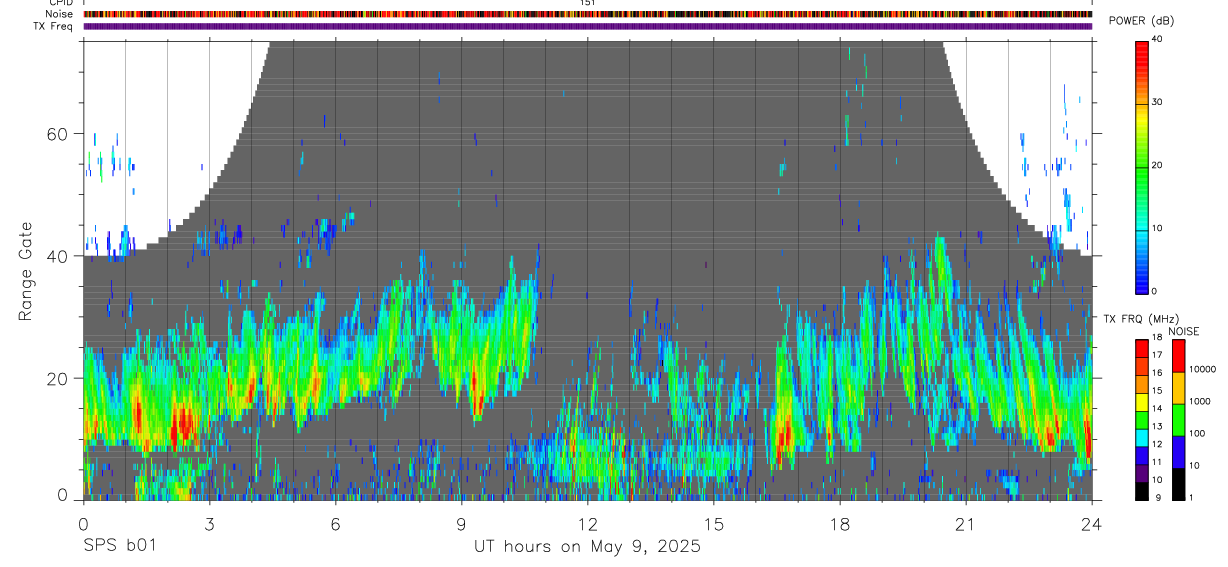Click the 'TX FRQ (MHz)' legend title
Screen dimensions: 1228x567
1140,319
